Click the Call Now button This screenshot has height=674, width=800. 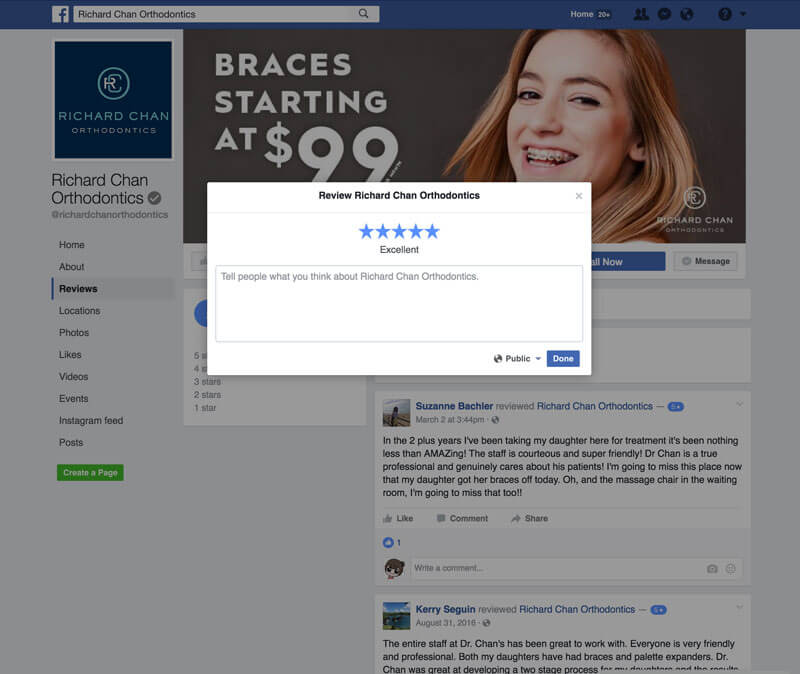pos(628,261)
